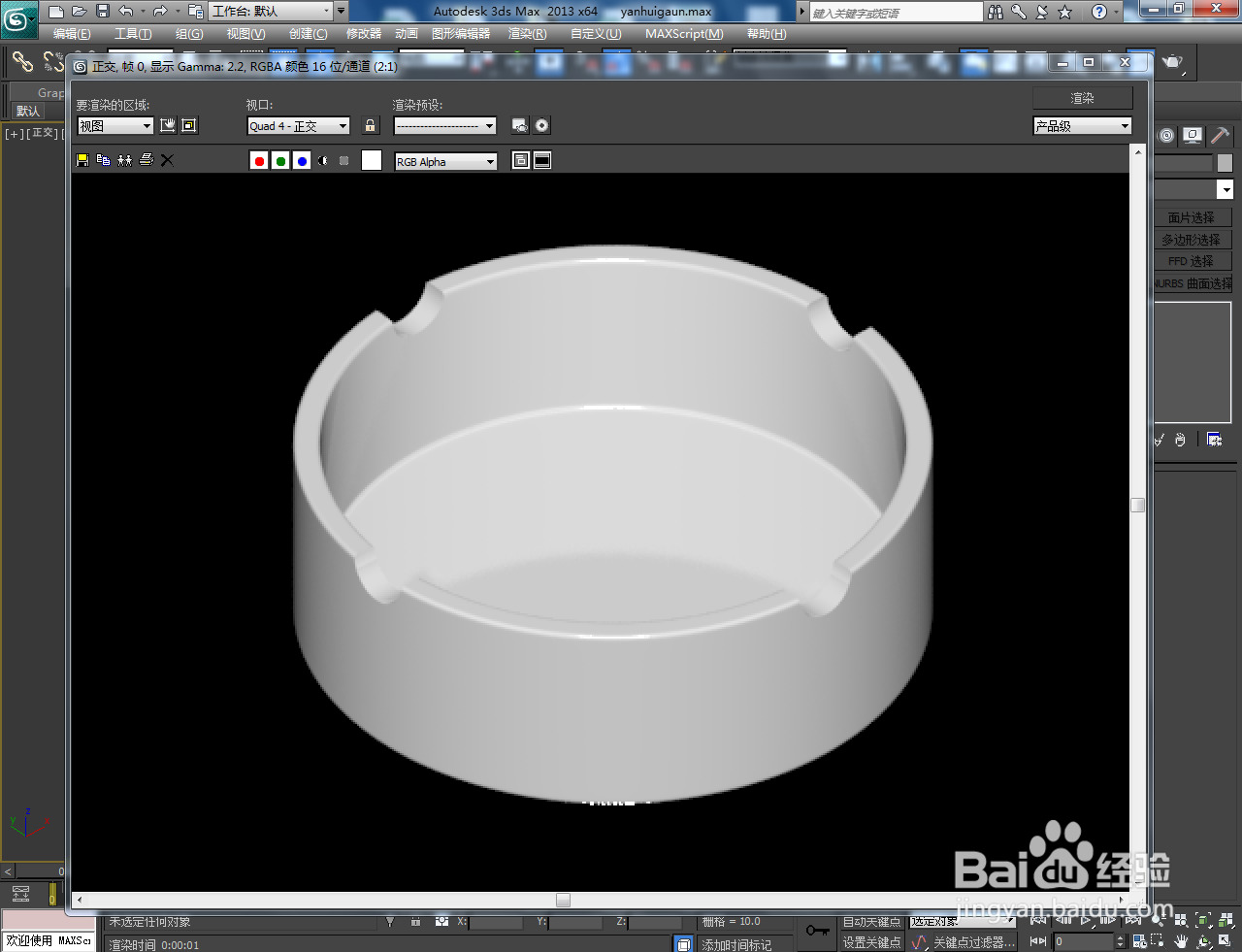Image resolution: width=1242 pixels, height=952 pixels.
Task: Click the Auto Region Selected icon
Action: tap(189, 125)
